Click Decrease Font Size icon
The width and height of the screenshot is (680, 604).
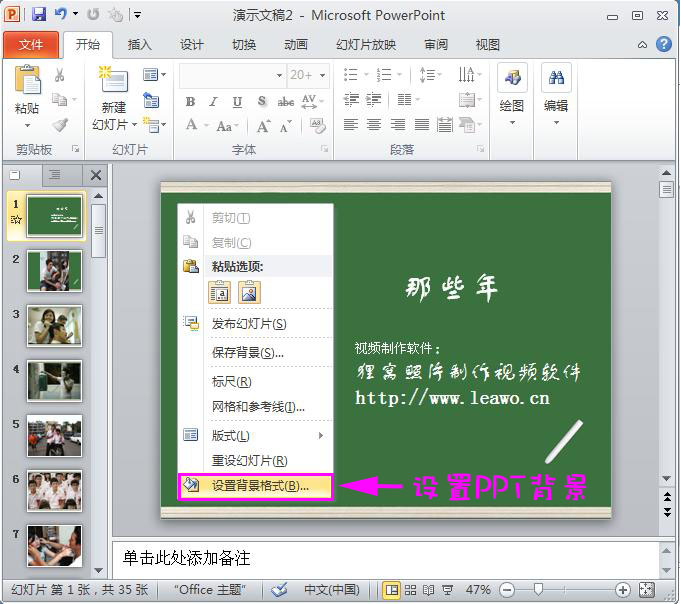pyautogui.click(x=285, y=126)
